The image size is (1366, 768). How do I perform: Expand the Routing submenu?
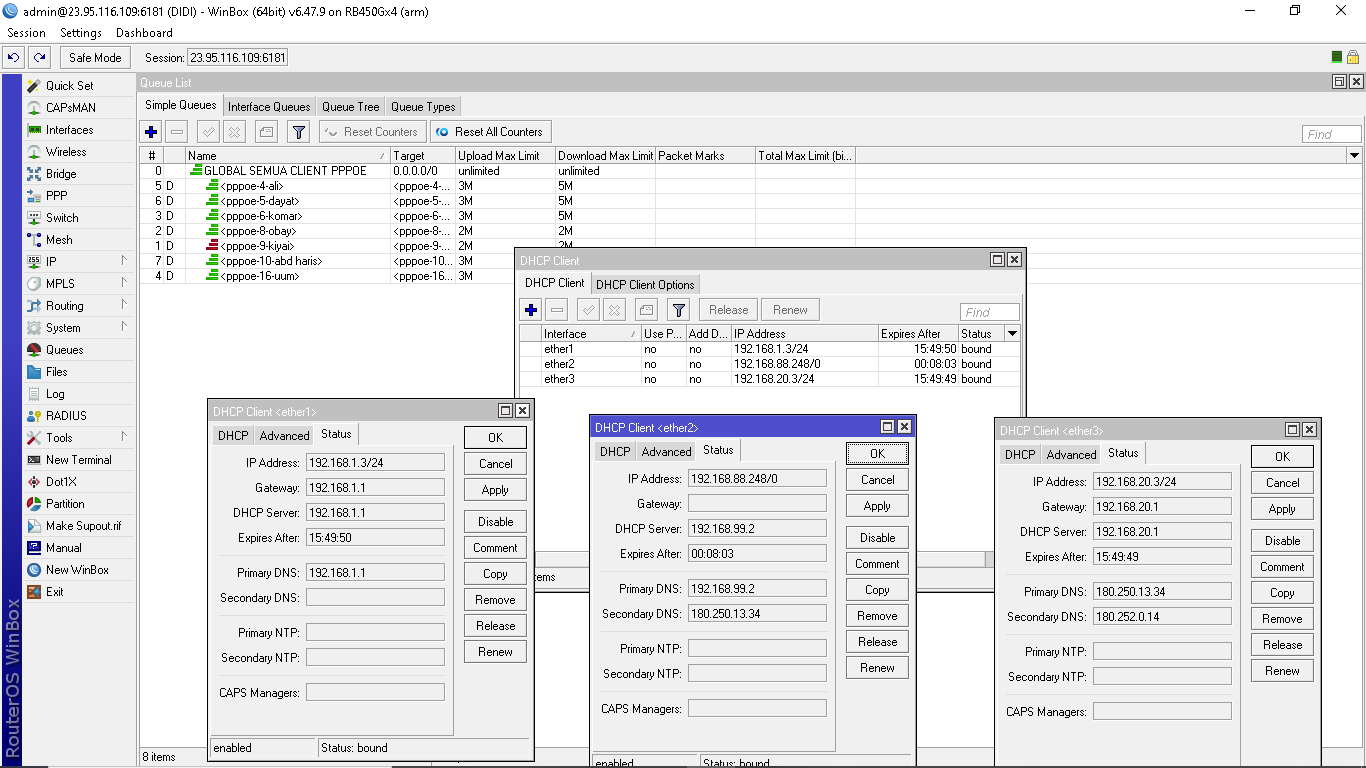(79, 306)
